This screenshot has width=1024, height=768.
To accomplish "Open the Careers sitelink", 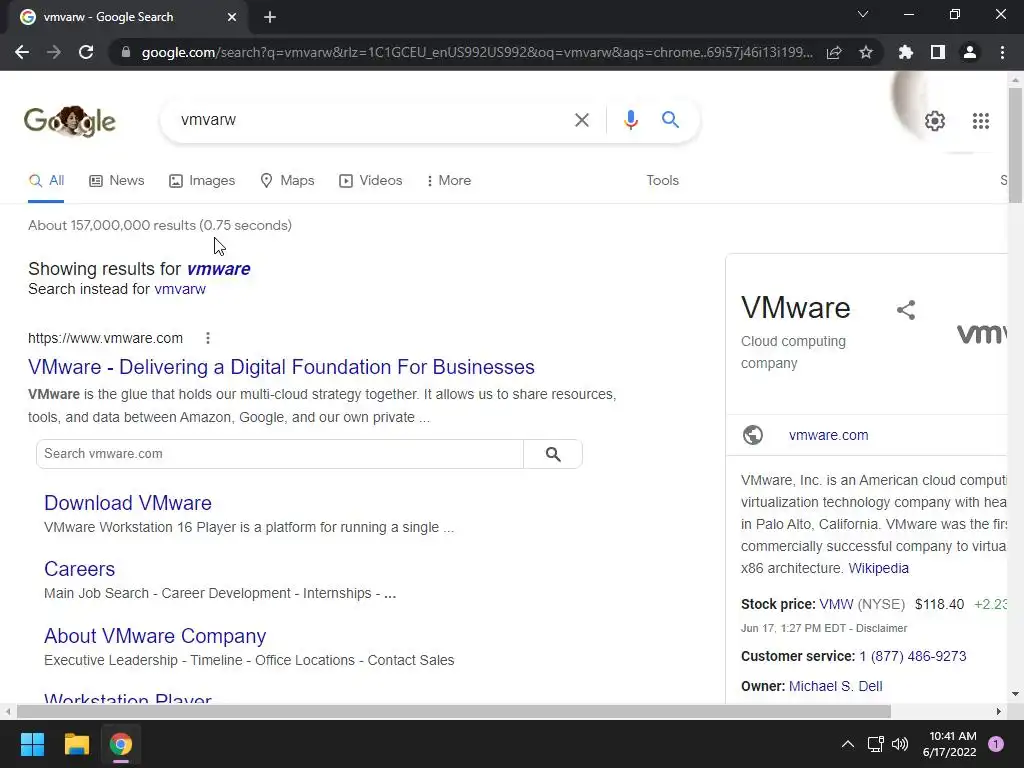I will point(80,569).
